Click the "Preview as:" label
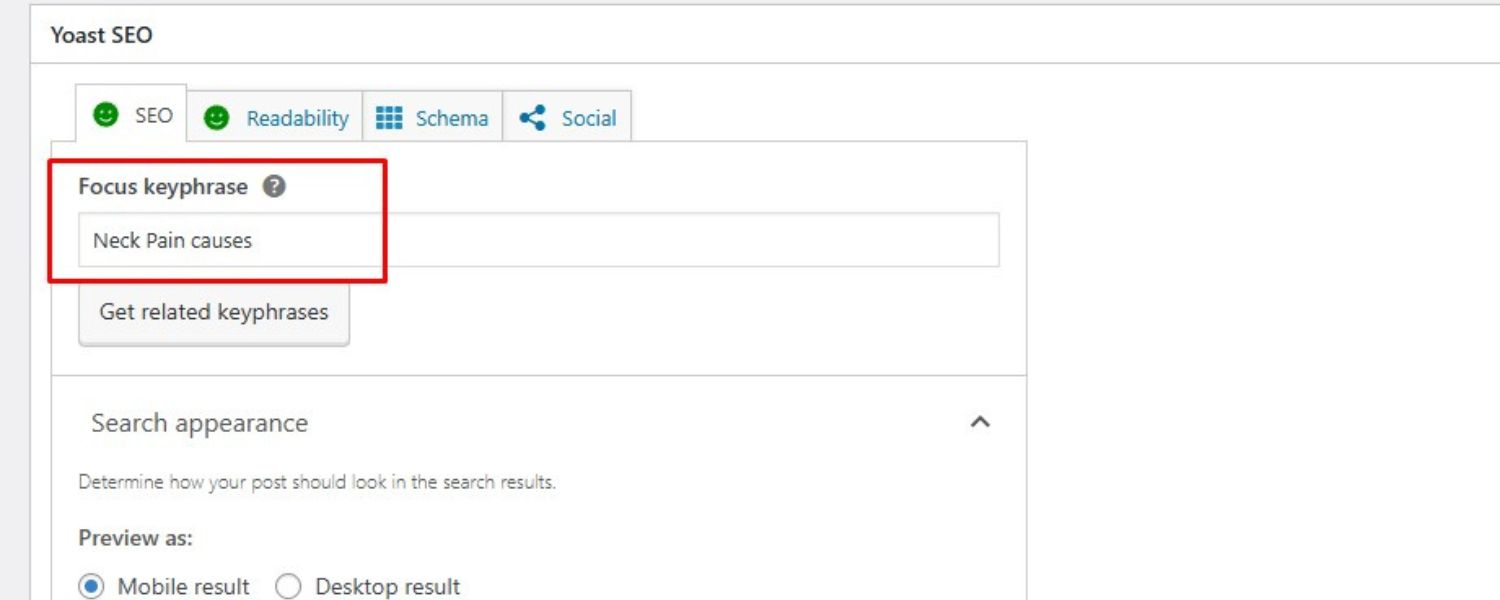 (x=136, y=538)
